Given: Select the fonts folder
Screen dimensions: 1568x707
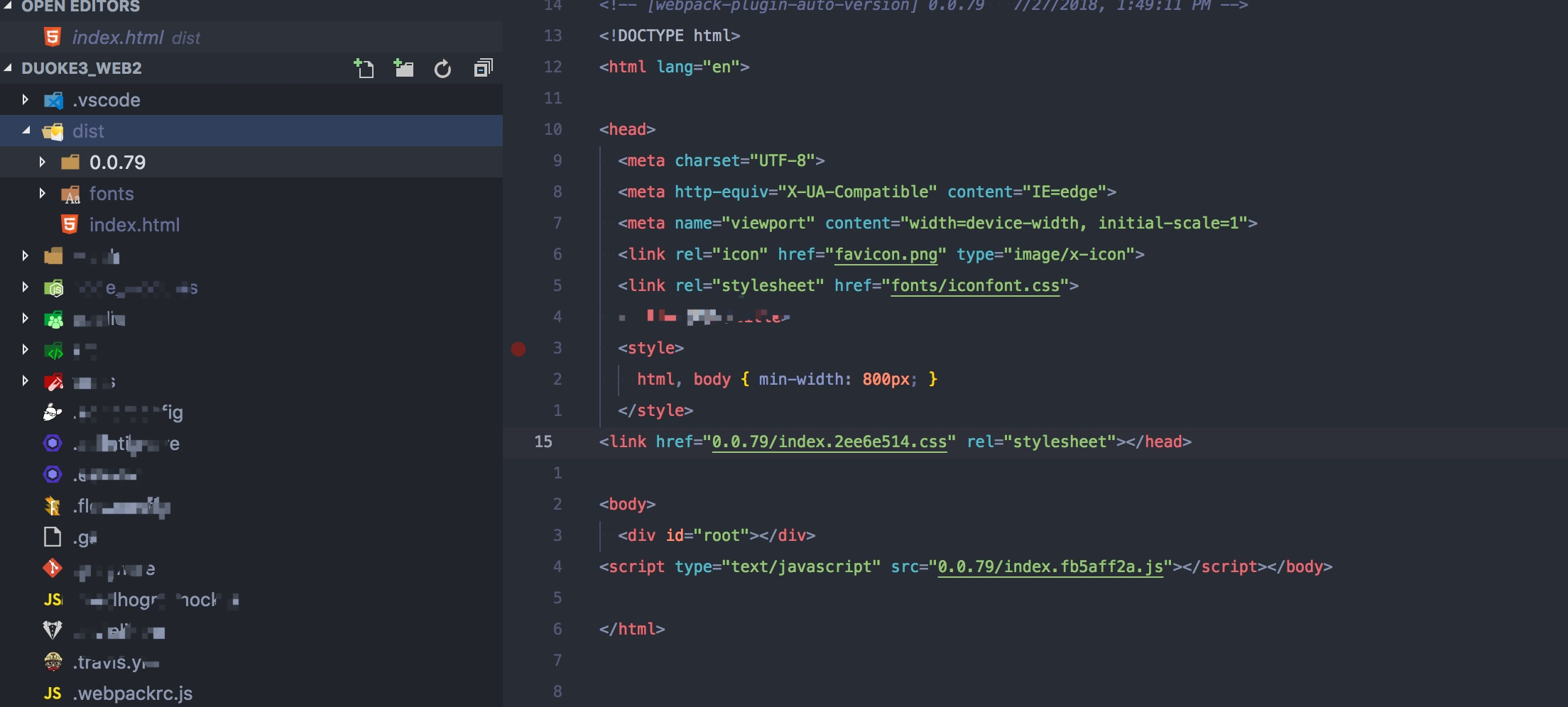Looking at the screenshot, I should coord(251,193).
